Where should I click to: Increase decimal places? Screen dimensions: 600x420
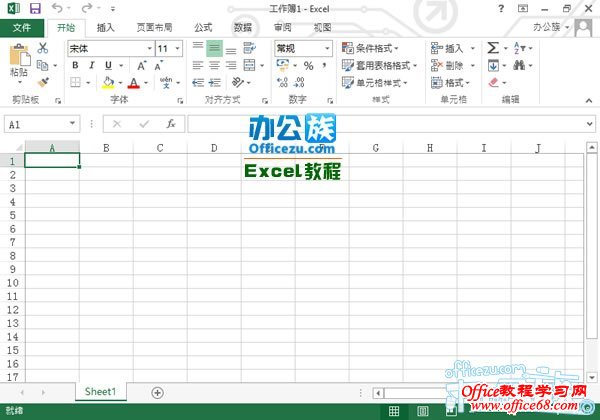click(282, 82)
